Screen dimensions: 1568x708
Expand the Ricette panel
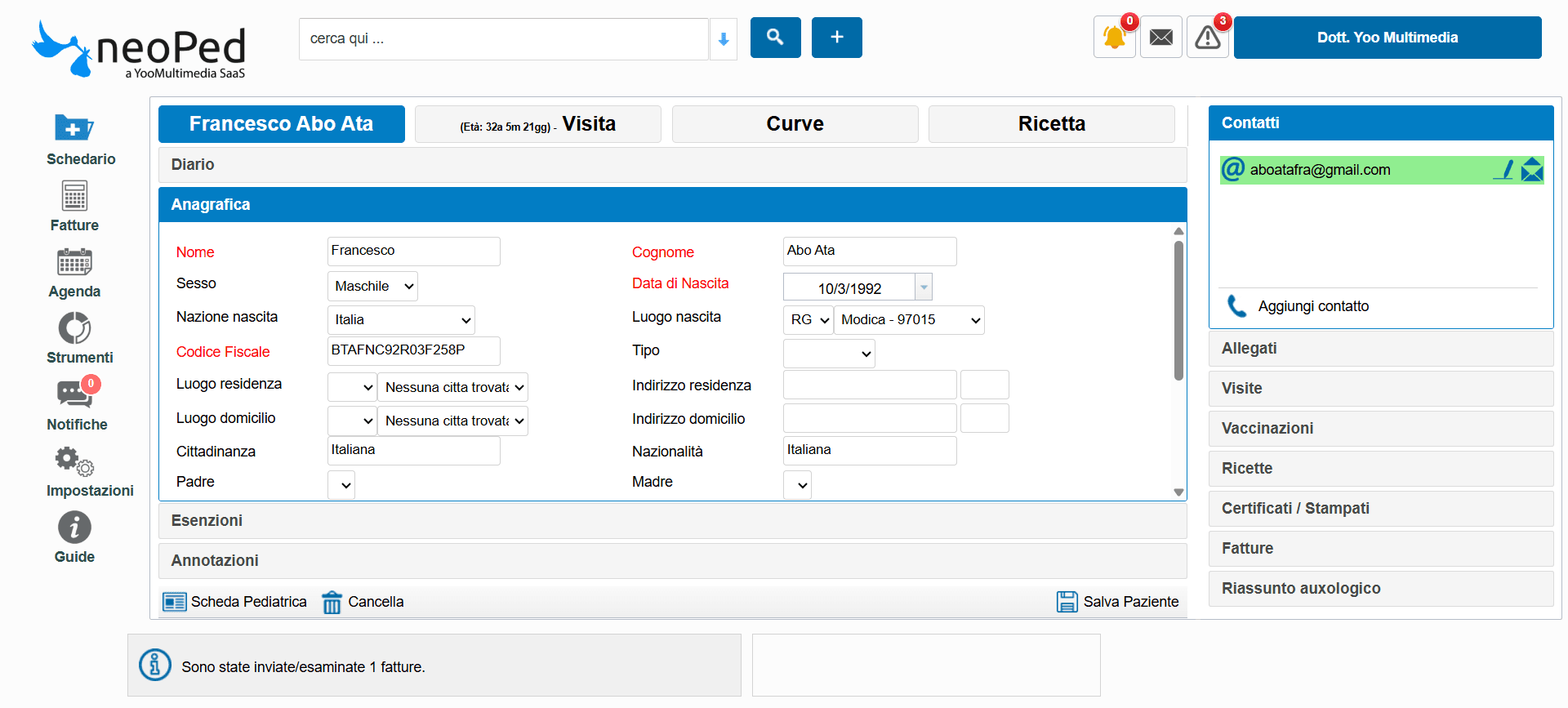point(1381,469)
